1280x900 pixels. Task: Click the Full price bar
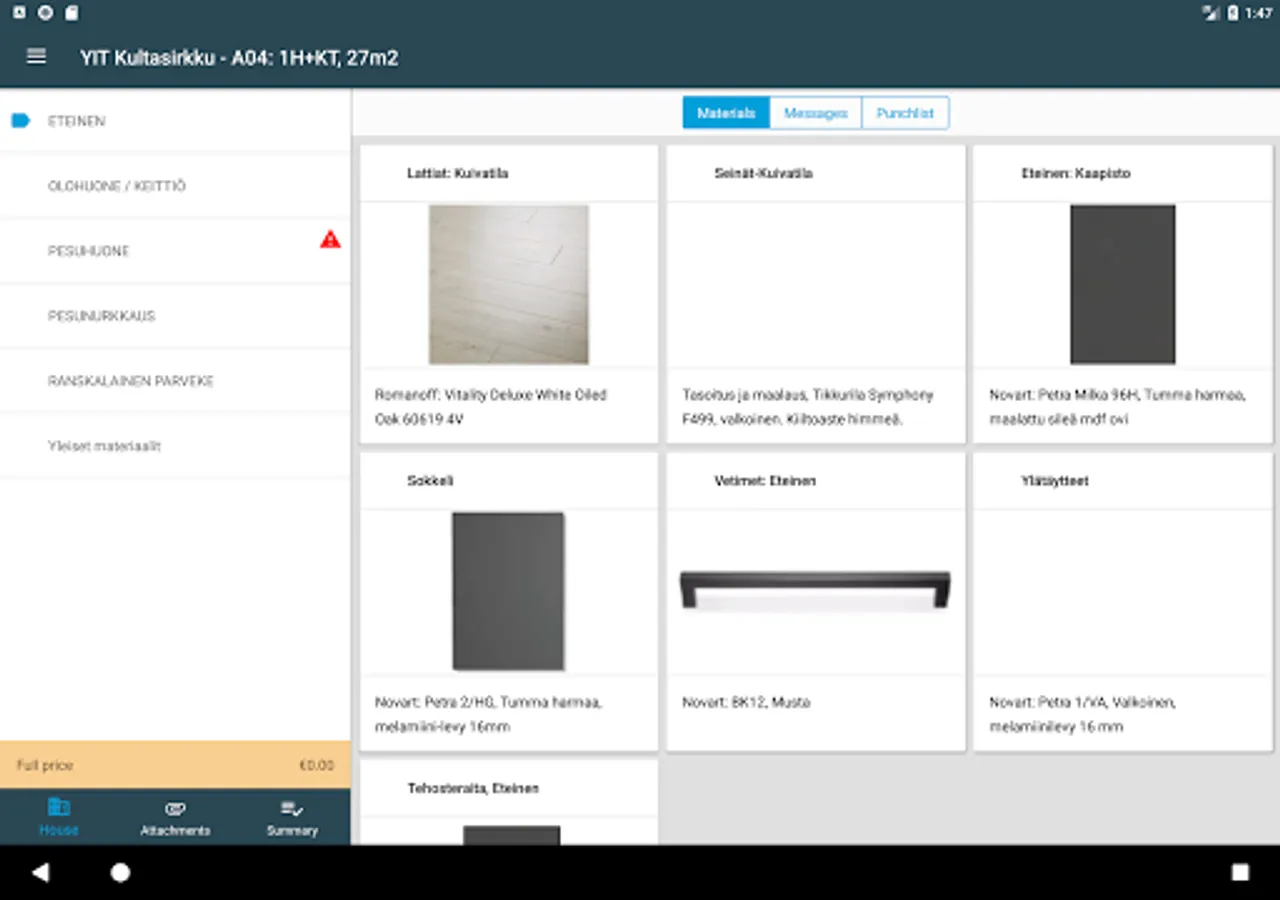(x=175, y=765)
